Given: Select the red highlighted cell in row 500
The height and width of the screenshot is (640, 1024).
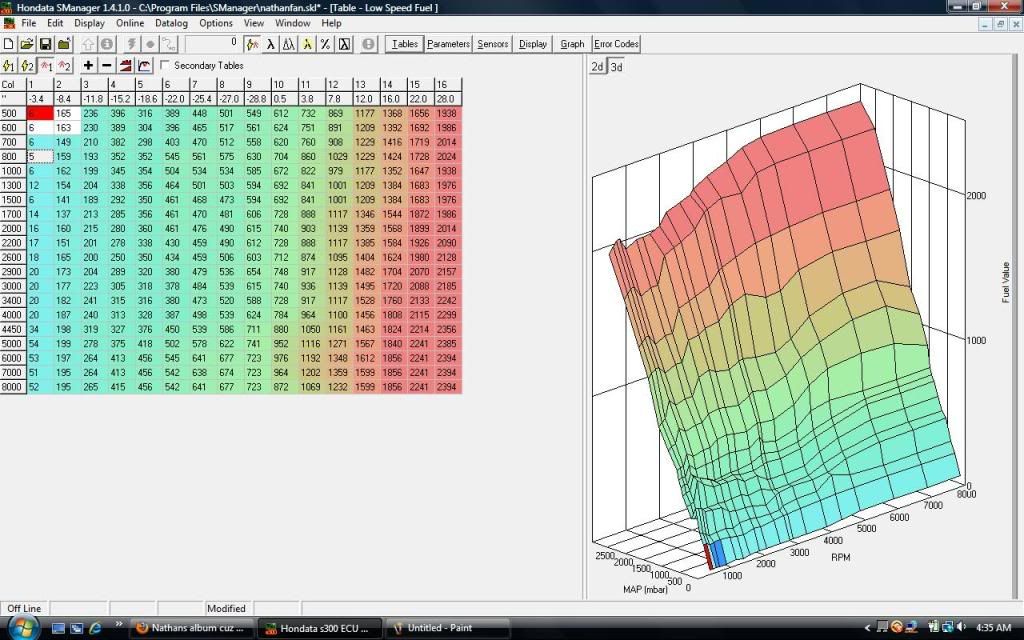Looking at the screenshot, I should (38, 114).
